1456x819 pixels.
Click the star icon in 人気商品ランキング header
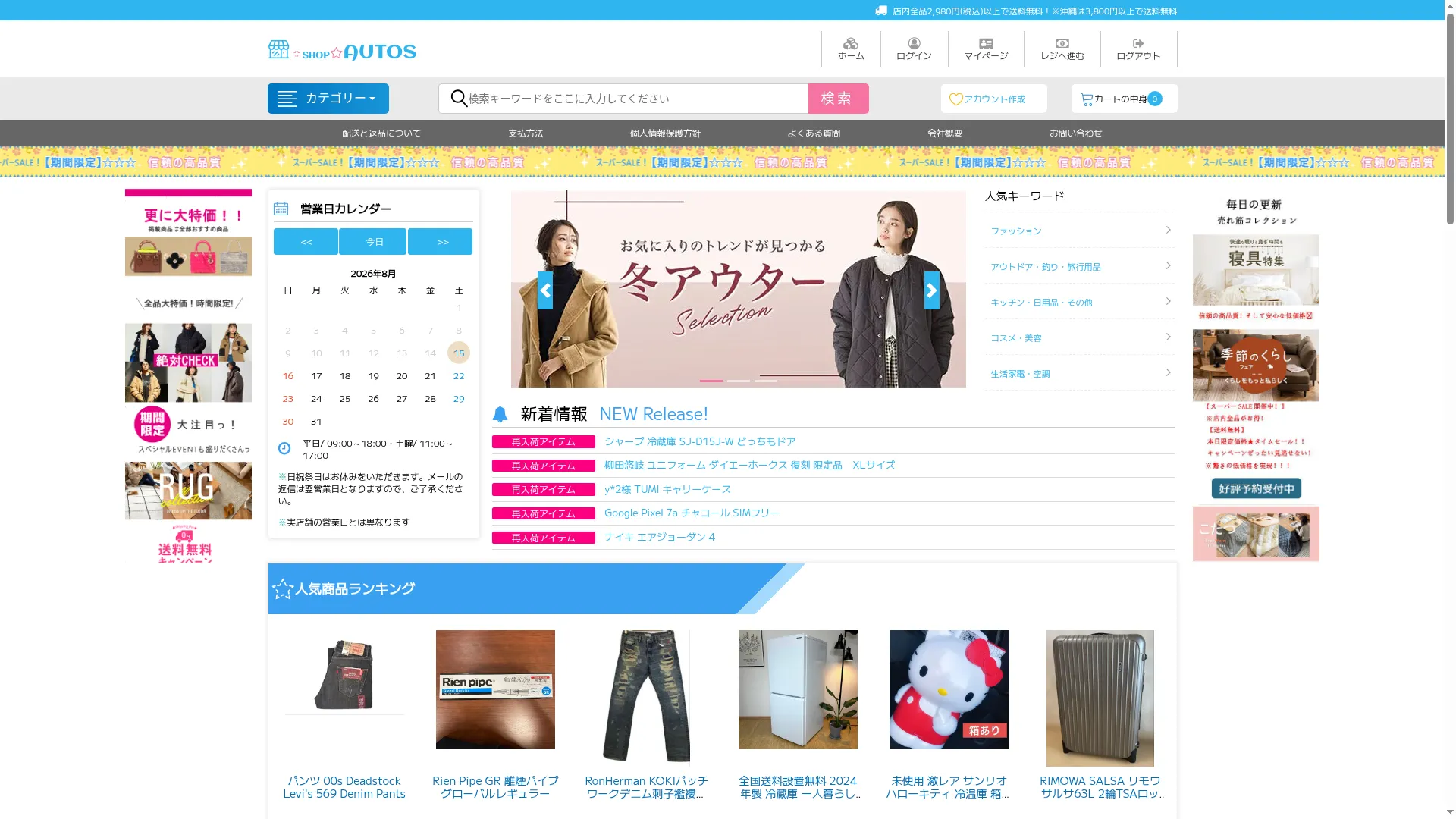(282, 588)
